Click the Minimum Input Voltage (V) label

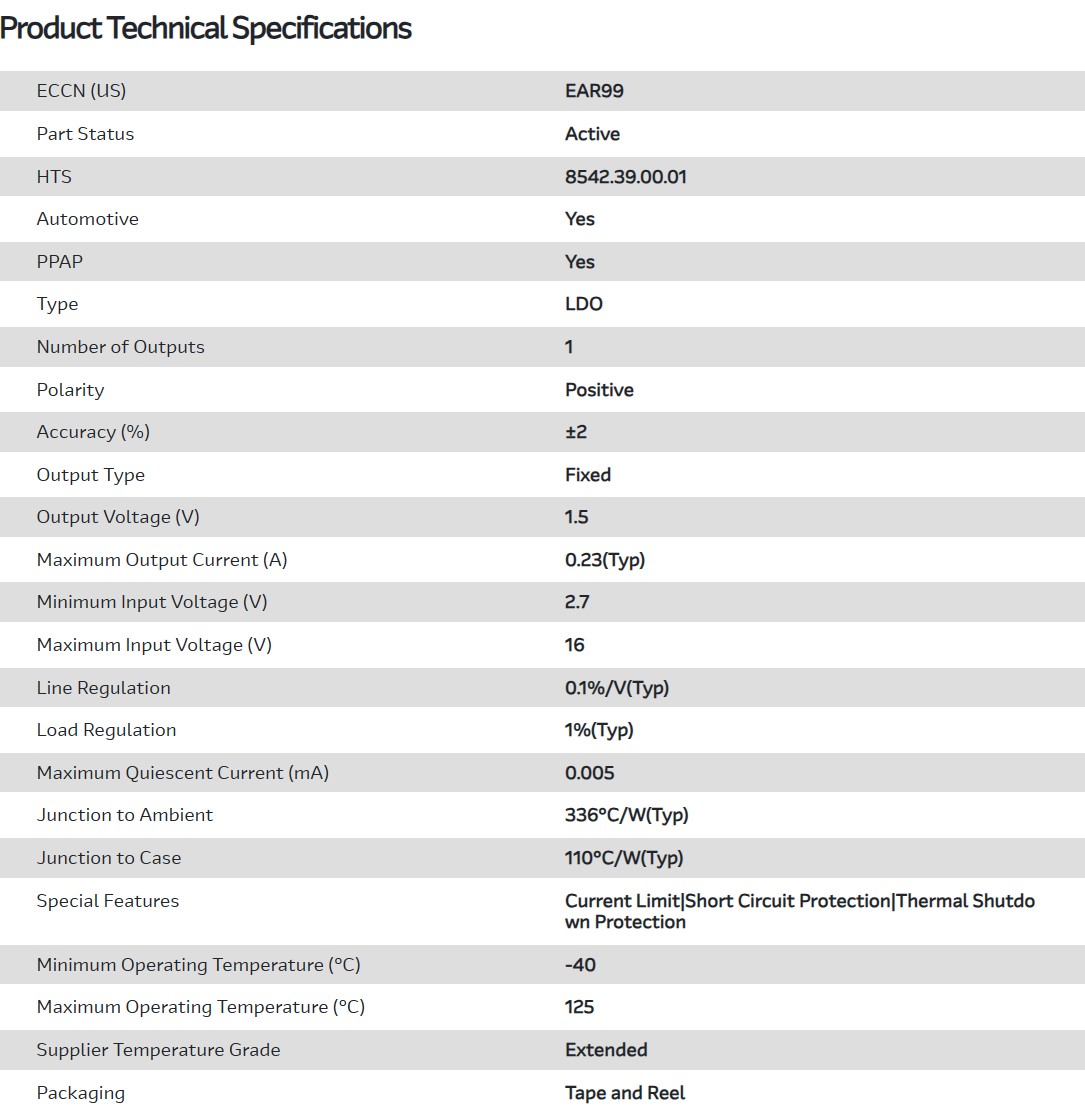(x=152, y=602)
